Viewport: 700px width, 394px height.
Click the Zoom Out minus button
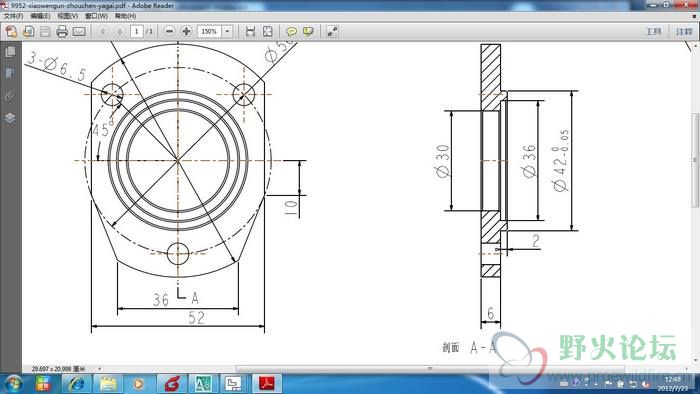(169, 31)
